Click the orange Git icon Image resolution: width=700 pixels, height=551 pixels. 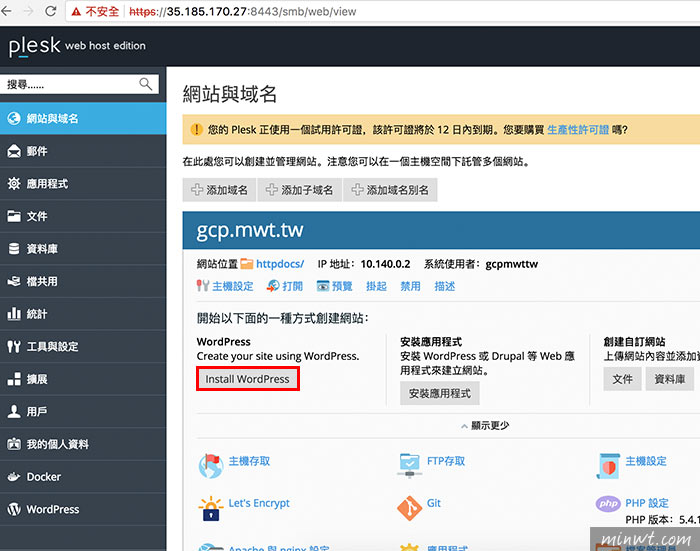tap(409, 508)
